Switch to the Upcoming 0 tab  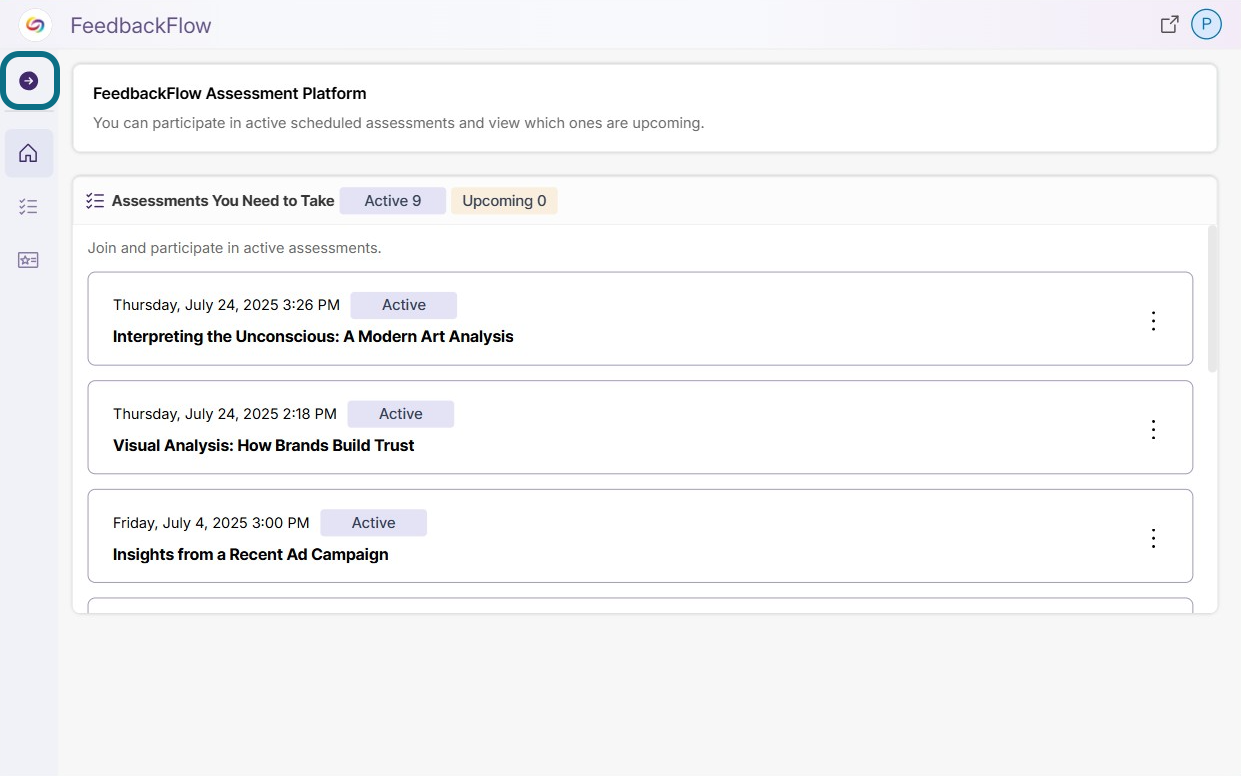click(x=504, y=201)
